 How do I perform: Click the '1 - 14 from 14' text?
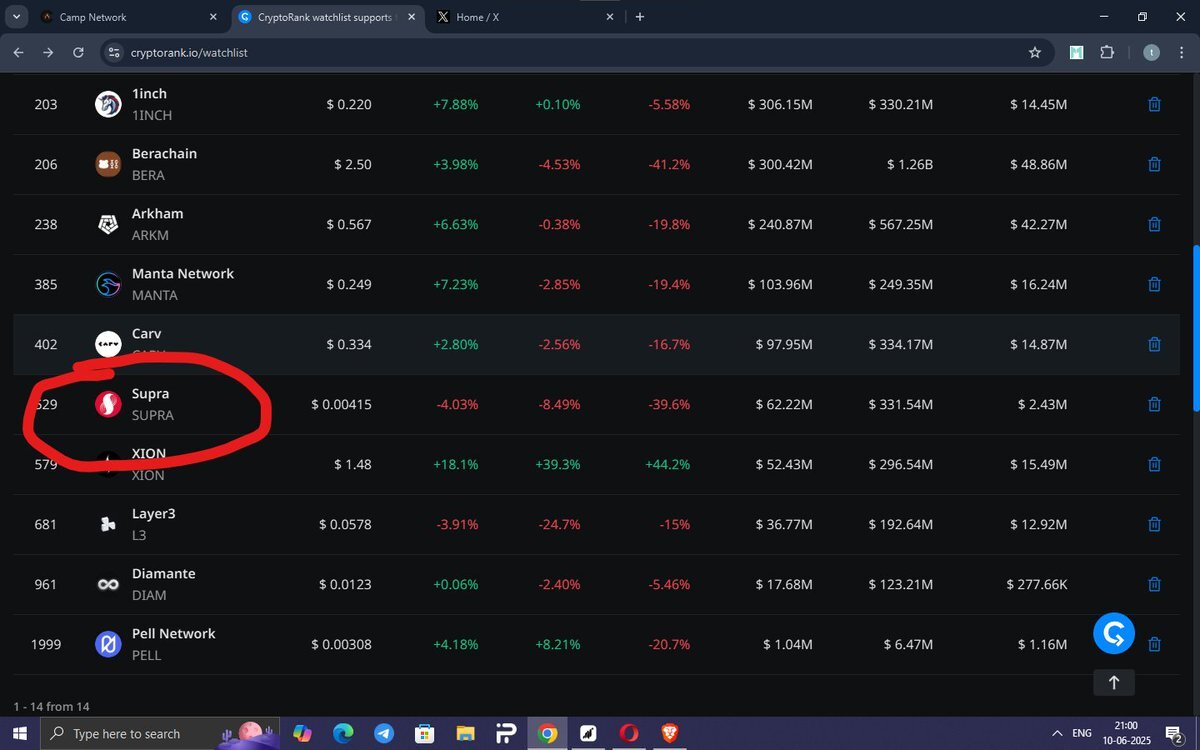pos(52,706)
